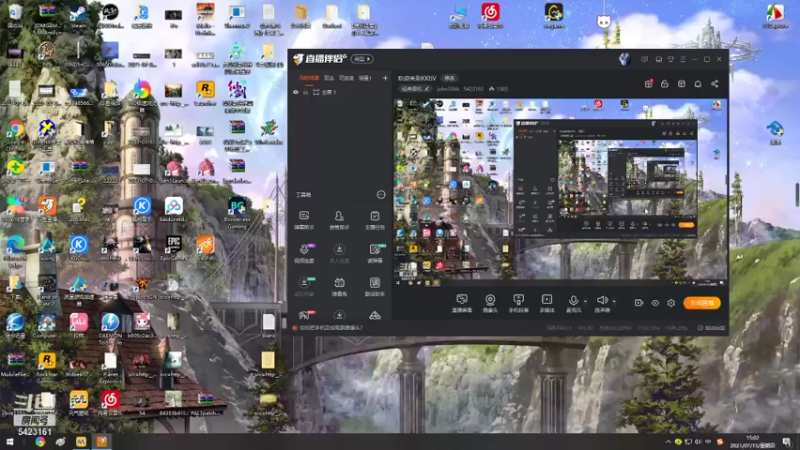Open Steam desktop shortcut
800x450 pixels.
tap(79, 16)
